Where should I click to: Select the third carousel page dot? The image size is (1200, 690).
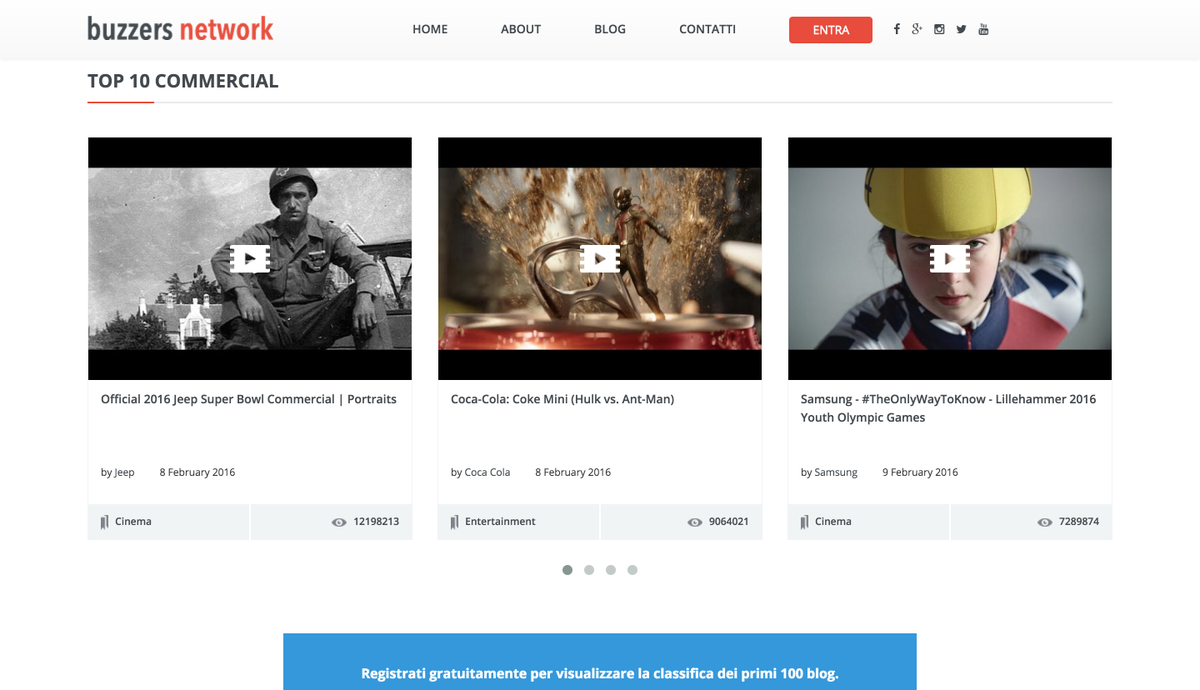tap(611, 570)
